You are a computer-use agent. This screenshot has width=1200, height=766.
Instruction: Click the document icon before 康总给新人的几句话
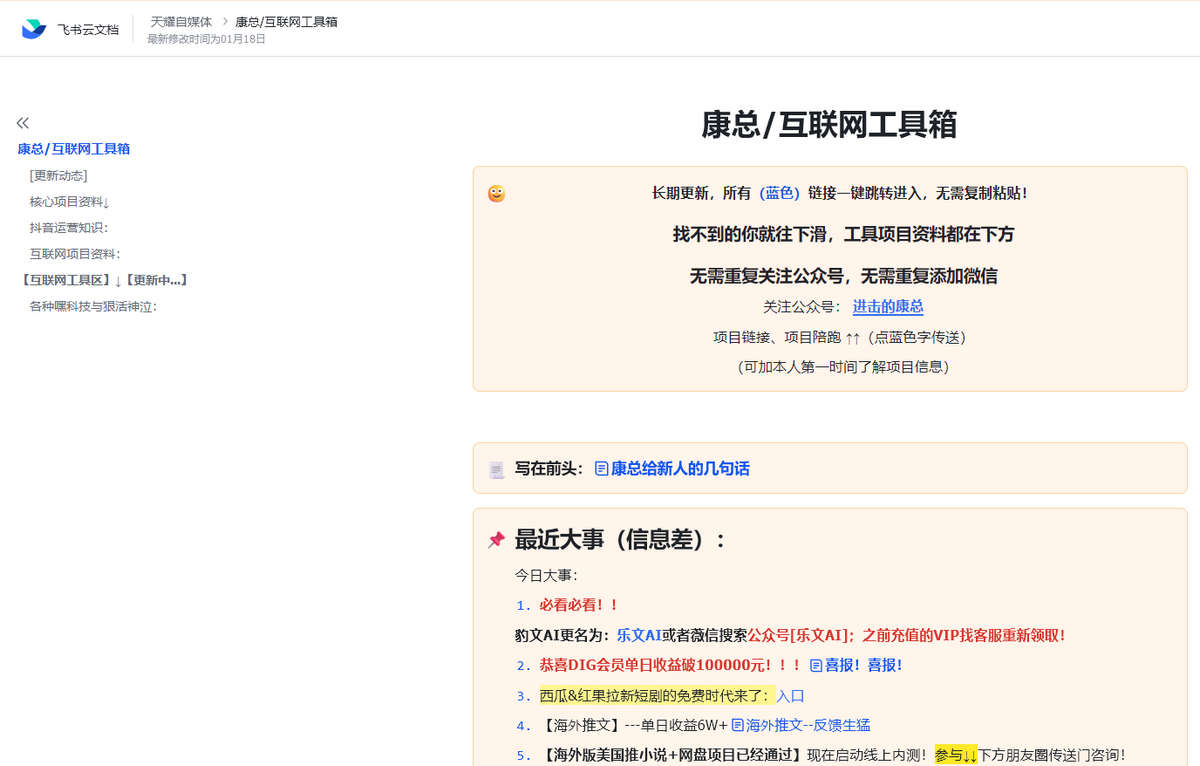[601, 468]
